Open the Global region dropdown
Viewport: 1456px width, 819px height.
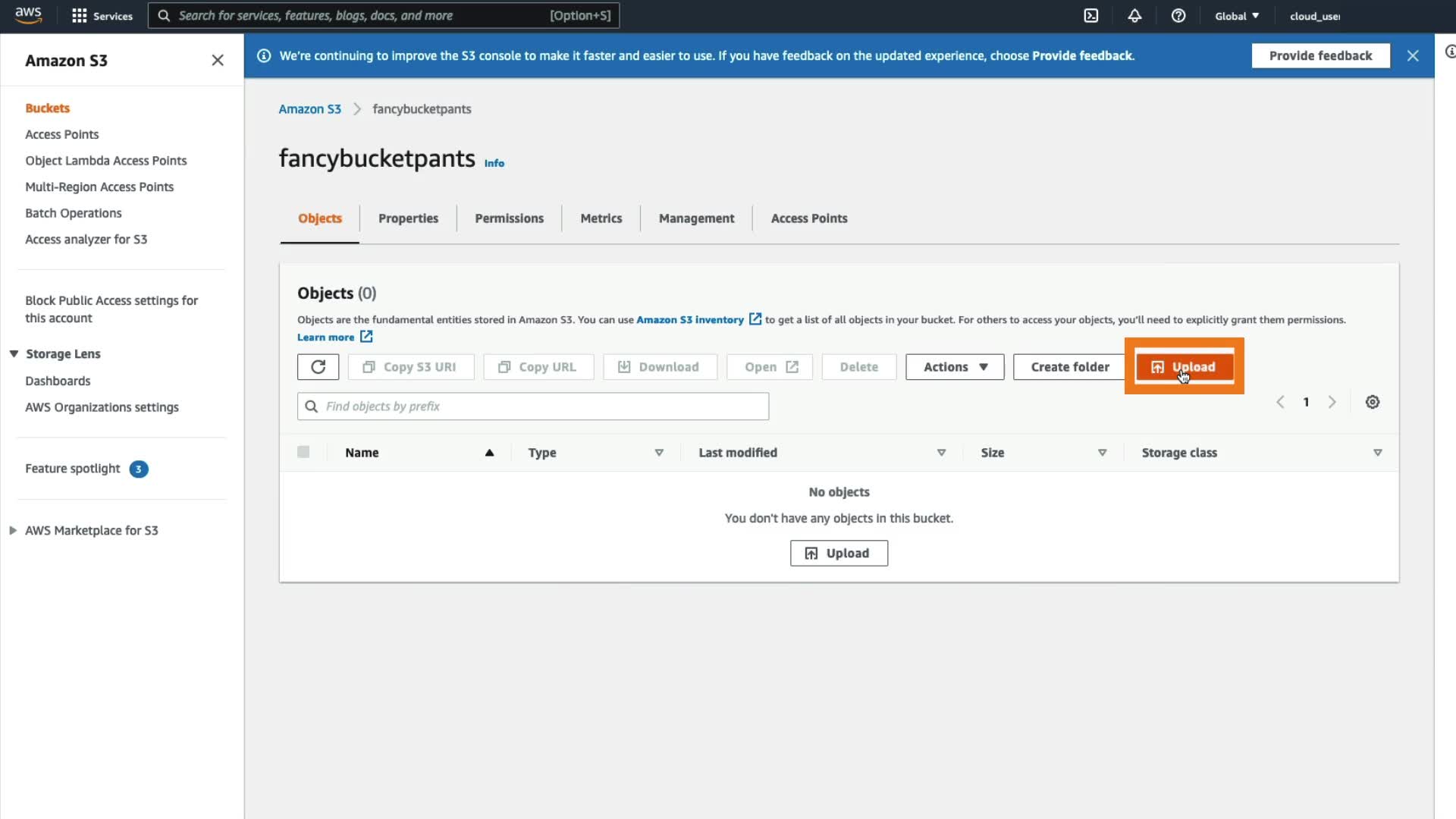[x=1237, y=16]
